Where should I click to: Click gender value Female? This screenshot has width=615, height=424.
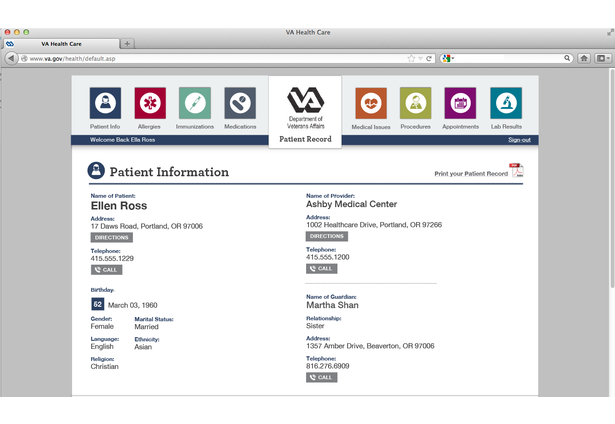pyautogui.click(x=102, y=326)
